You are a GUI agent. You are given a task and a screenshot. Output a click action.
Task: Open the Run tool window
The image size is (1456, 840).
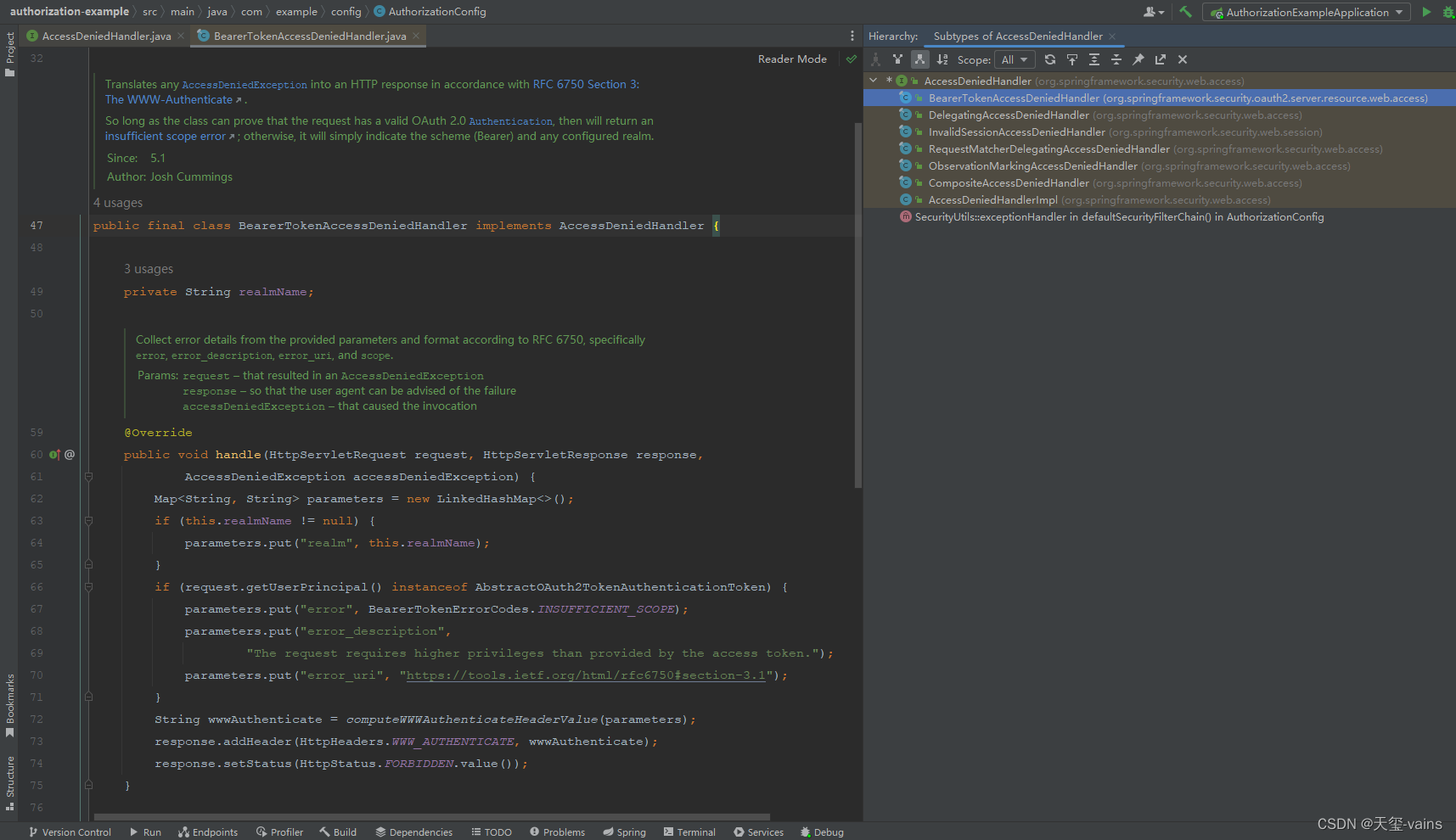[145, 832]
